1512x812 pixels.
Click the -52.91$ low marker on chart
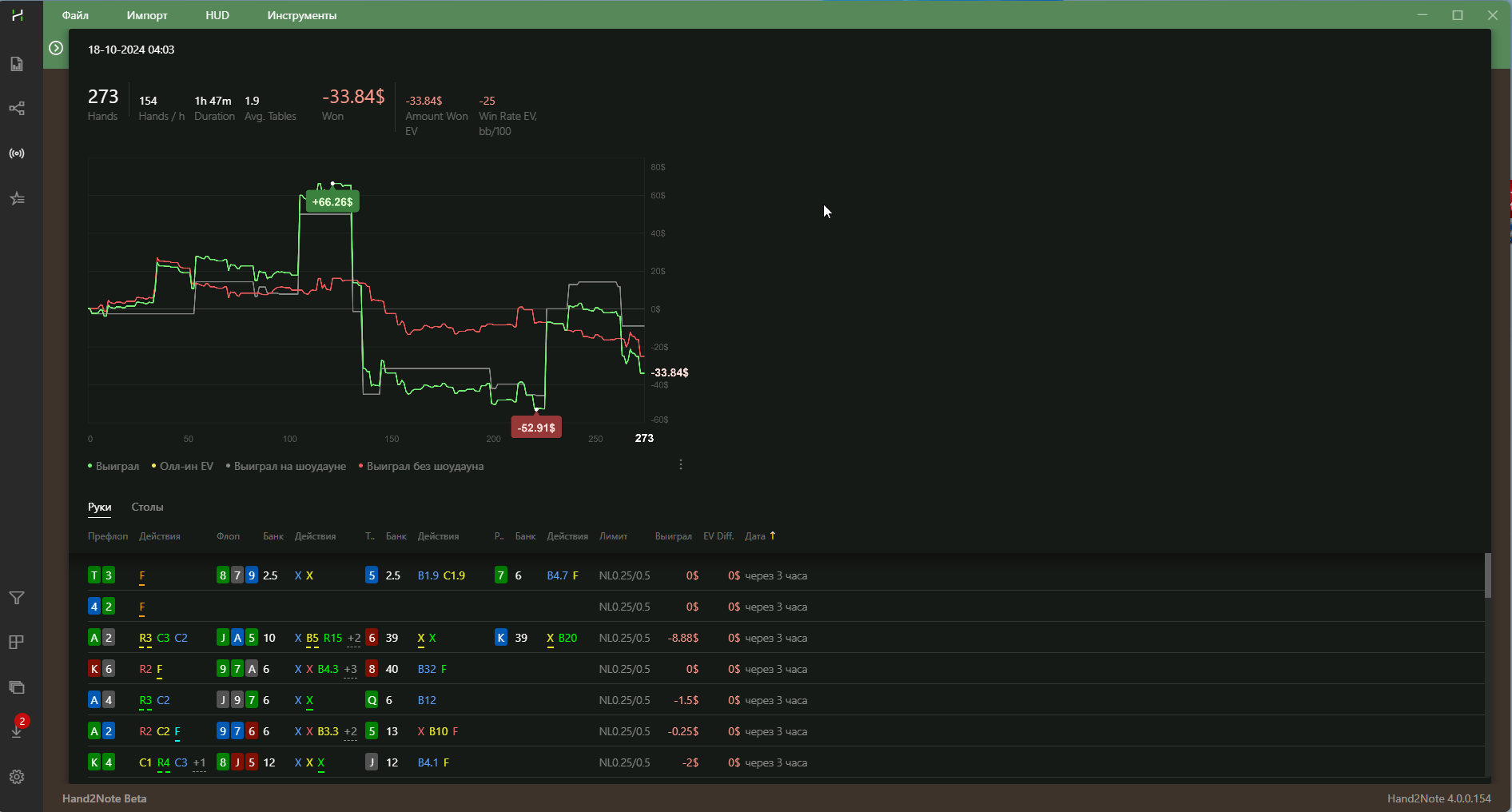click(x=536, y=428)
